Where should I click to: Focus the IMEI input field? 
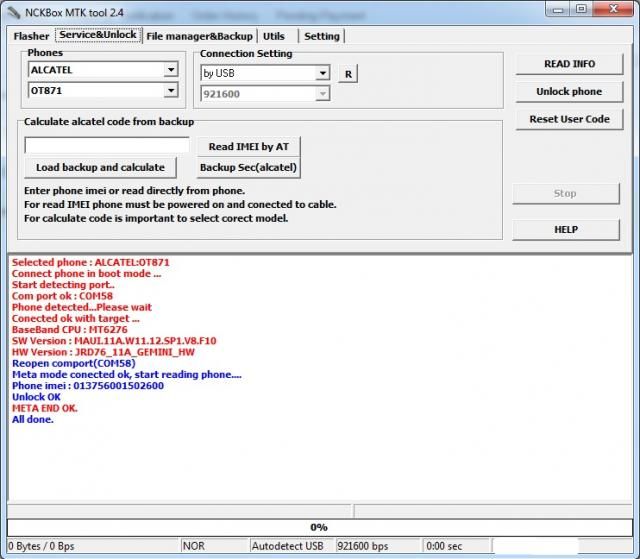tap(107, 146)
